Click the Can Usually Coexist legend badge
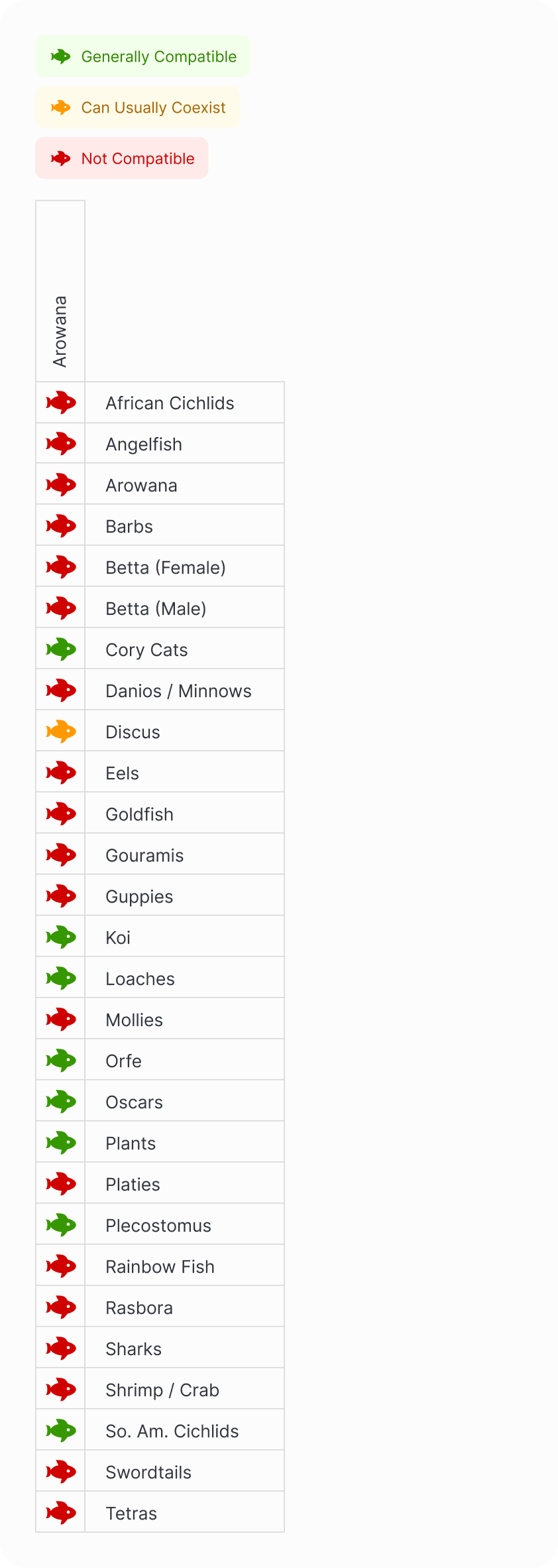Viewport: 558px width, 1568px height. (x=137, y=107)
